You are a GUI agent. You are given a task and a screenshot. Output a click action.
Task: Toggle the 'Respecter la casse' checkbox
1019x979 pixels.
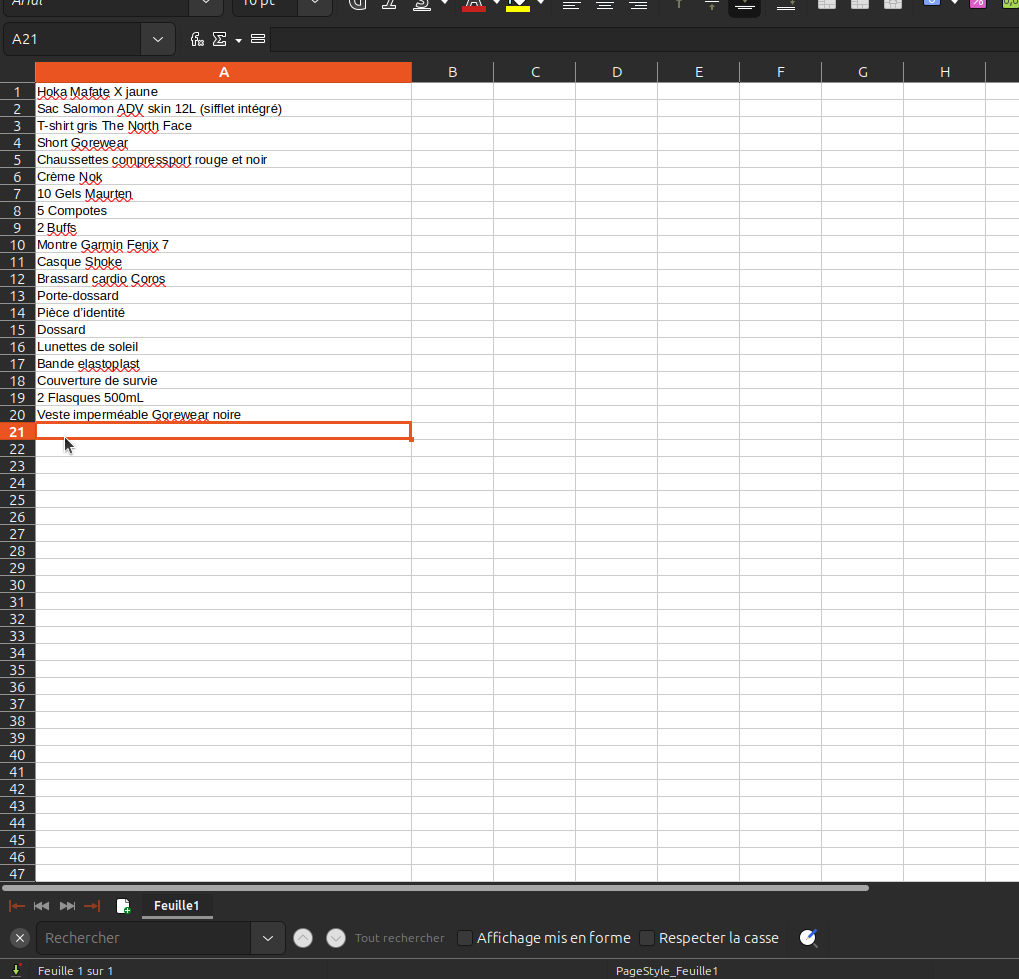(x=647, y=938)
